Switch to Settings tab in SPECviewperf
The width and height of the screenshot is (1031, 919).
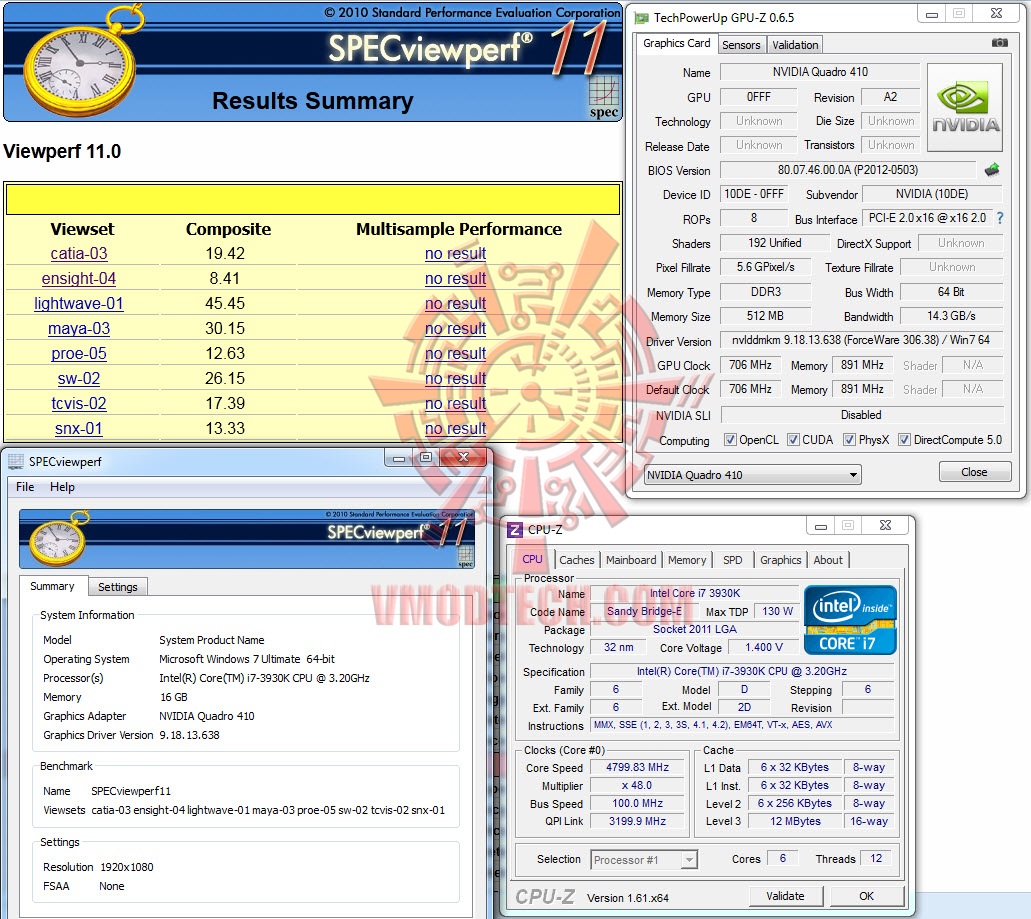coord(118,587)
